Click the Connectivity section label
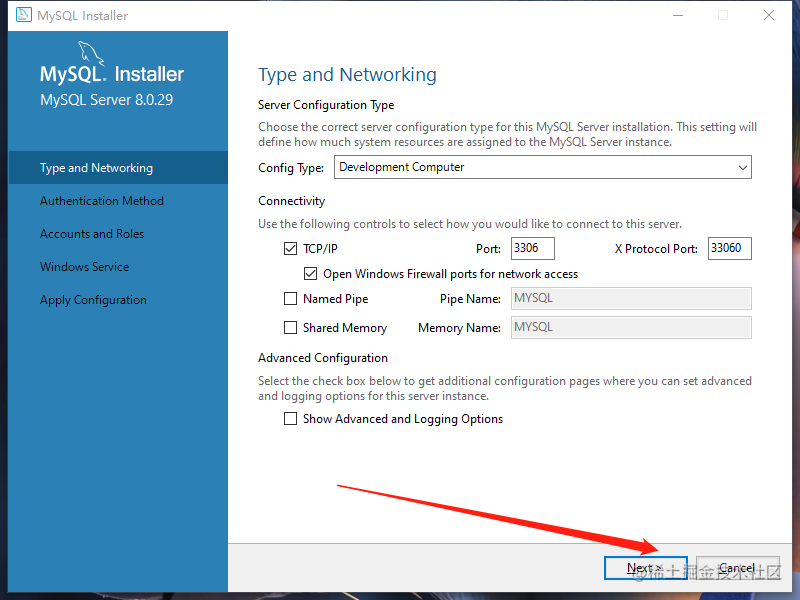800x600 pixels. coord(291,201)
